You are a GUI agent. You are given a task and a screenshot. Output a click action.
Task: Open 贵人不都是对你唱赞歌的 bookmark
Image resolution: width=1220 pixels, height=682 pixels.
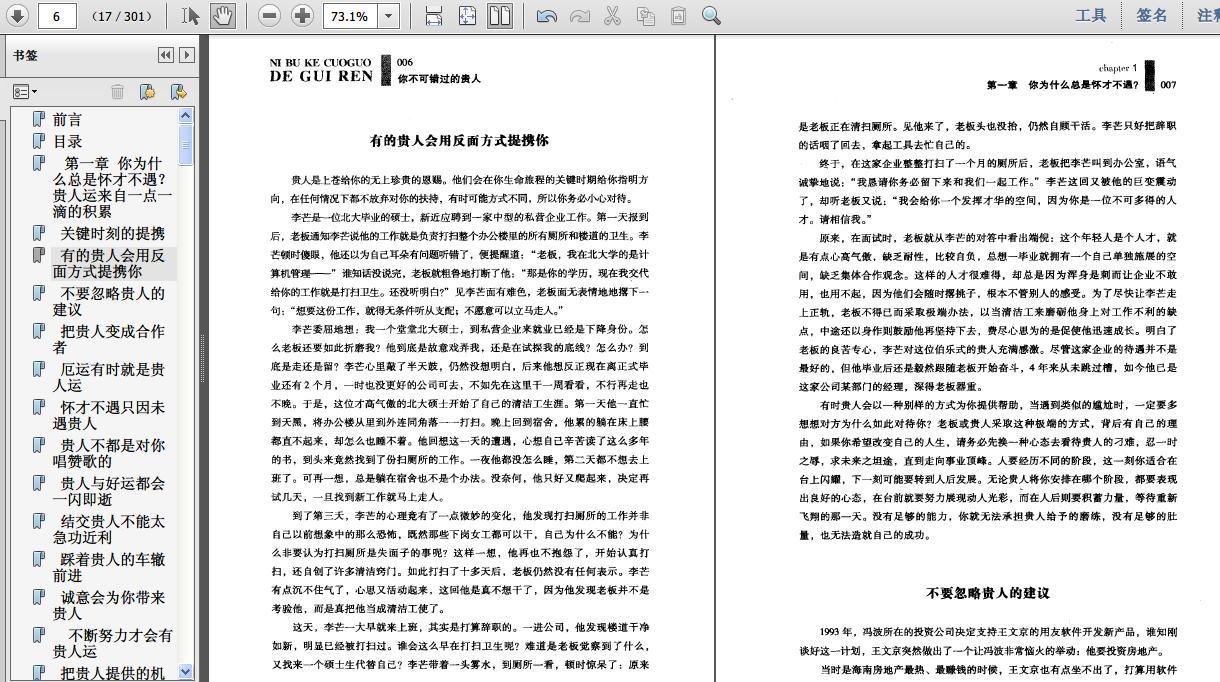coord(109,453)
